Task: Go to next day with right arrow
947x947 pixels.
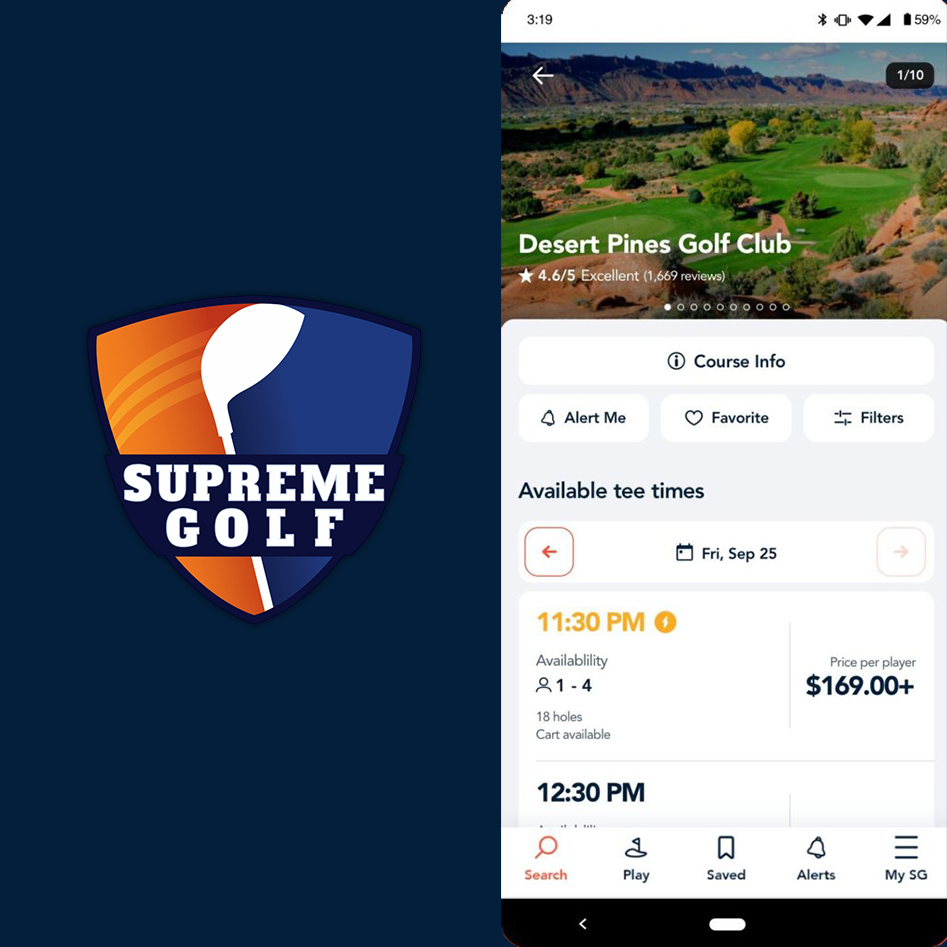Action: (x=900, y=552)
